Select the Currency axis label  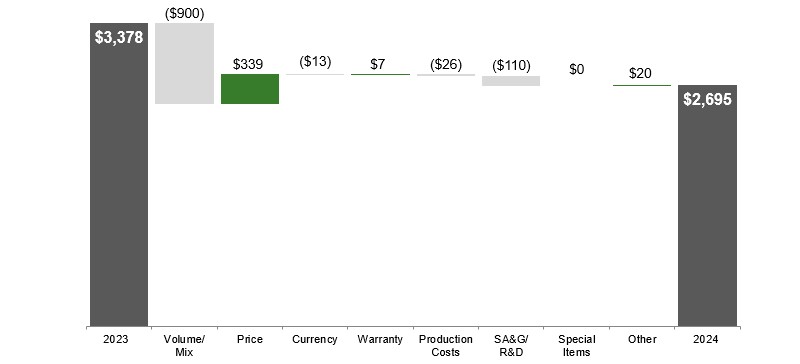(315, 340)
